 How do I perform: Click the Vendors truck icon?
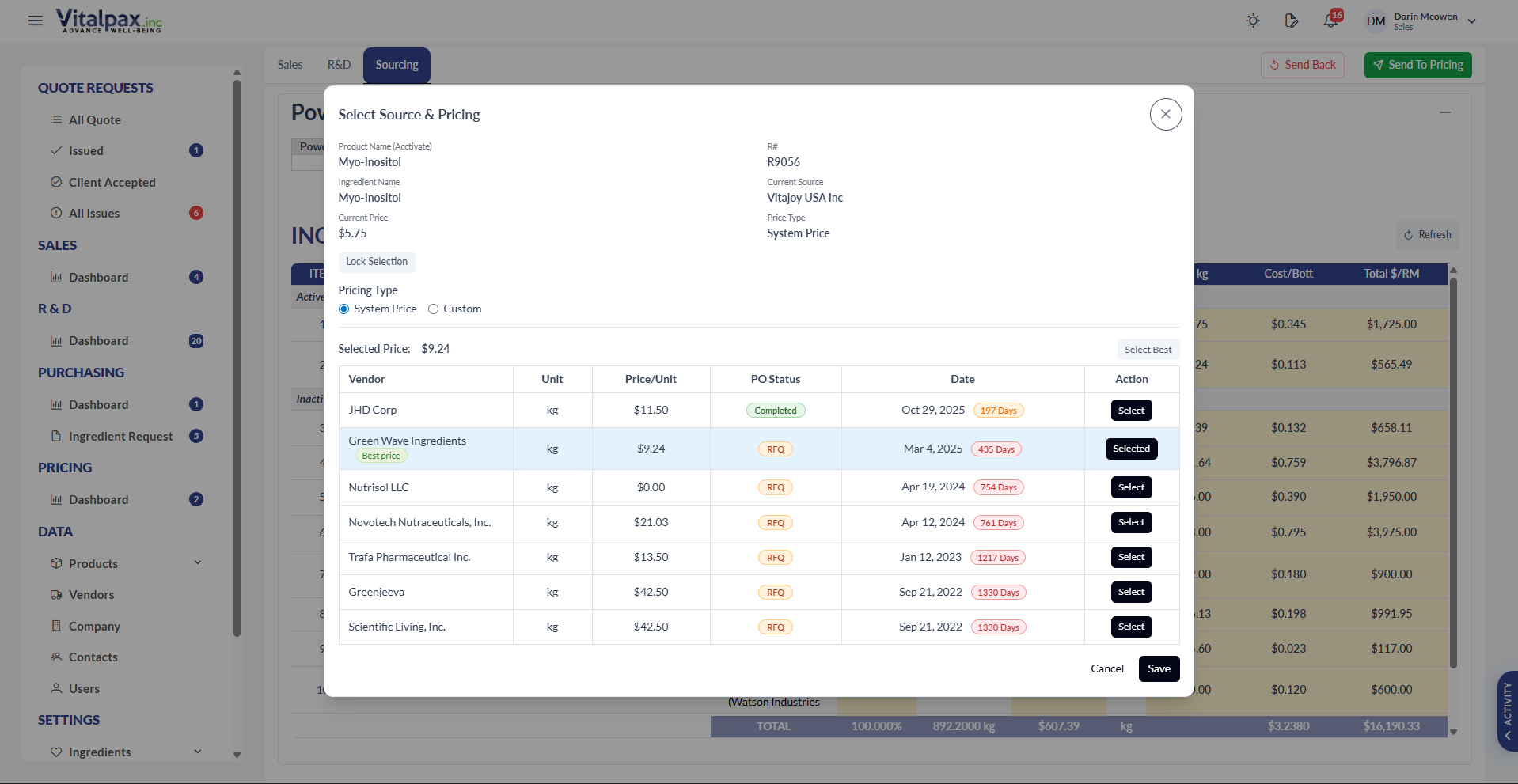point(56,594)
